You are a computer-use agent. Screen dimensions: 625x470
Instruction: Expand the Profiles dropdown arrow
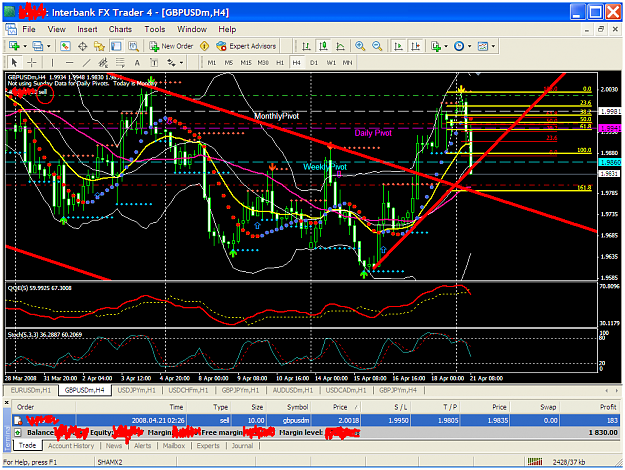(x=49, y=46)
